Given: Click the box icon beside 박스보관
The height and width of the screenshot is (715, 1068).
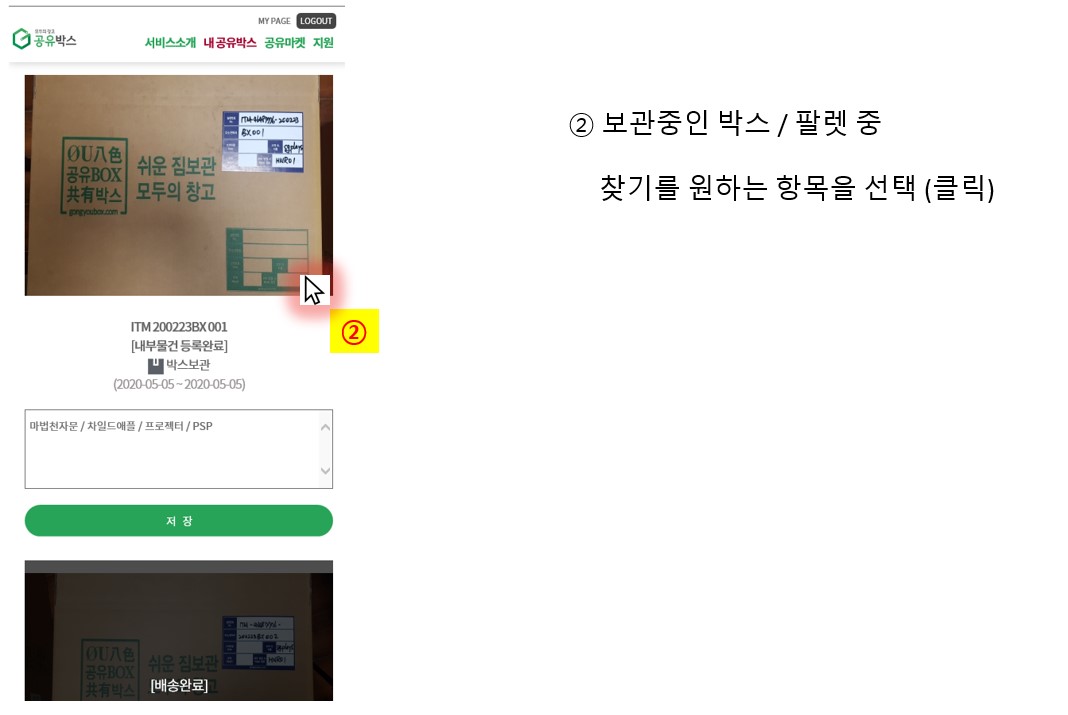Looking at the screenshot, I should click(155, 366).
